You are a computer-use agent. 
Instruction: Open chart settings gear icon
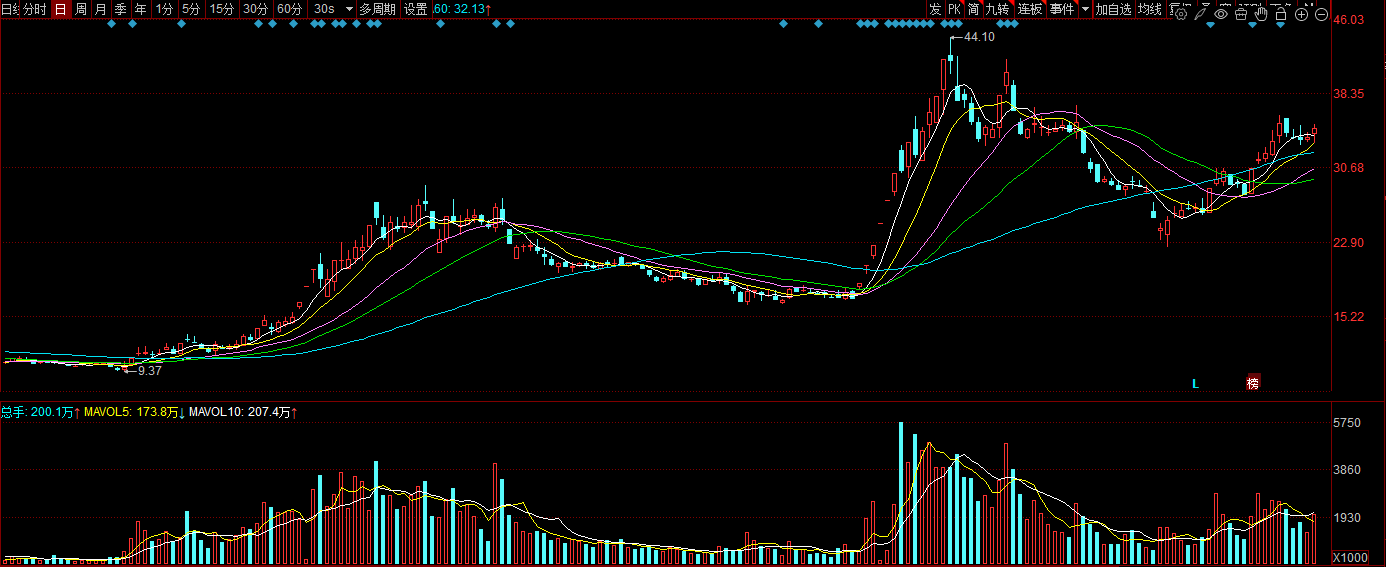(1180, 14)
